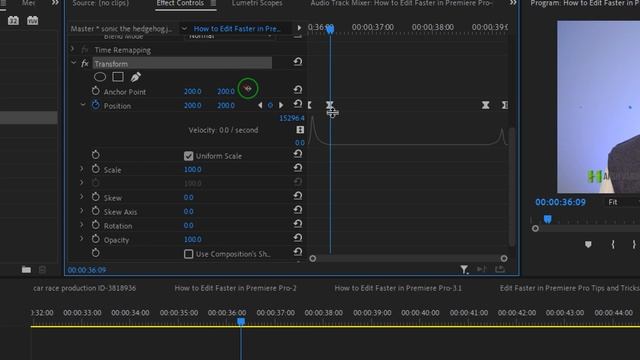
Task: Adjust Effect Controls zoom scrollbar right handle
Action: tap(504, 258)
